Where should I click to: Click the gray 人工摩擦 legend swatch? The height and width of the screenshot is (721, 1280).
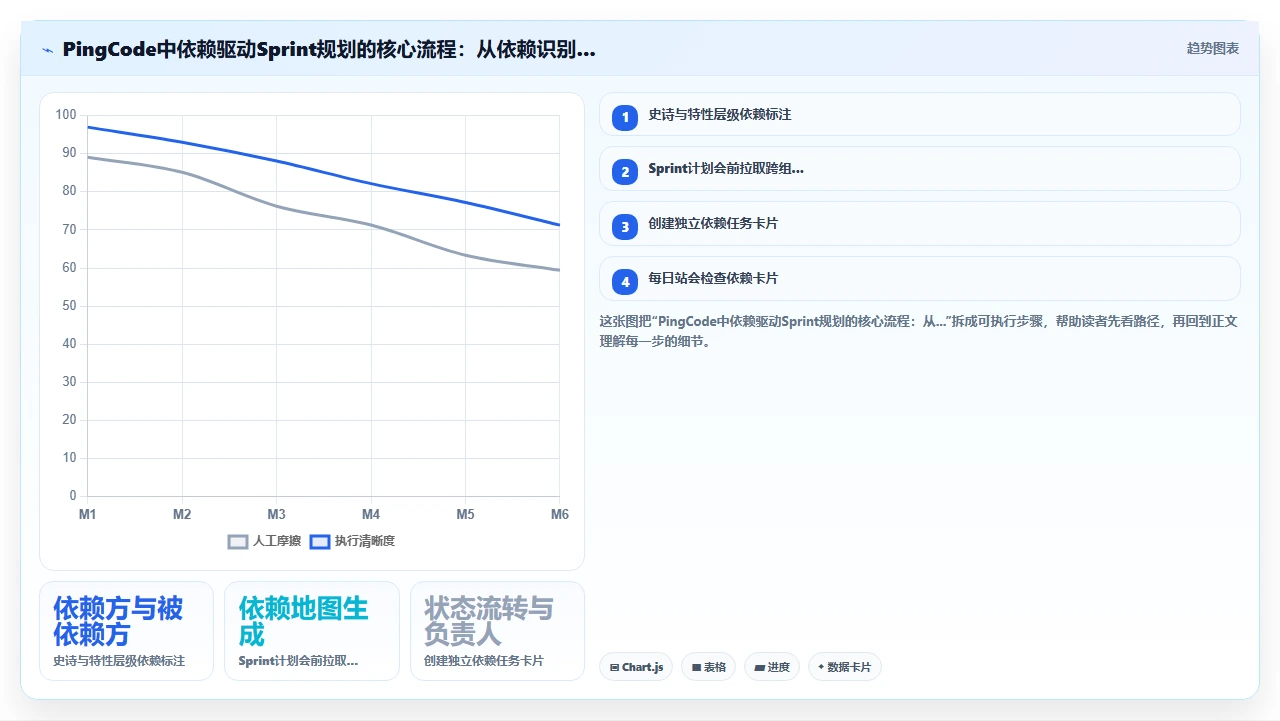click(238, 542)
